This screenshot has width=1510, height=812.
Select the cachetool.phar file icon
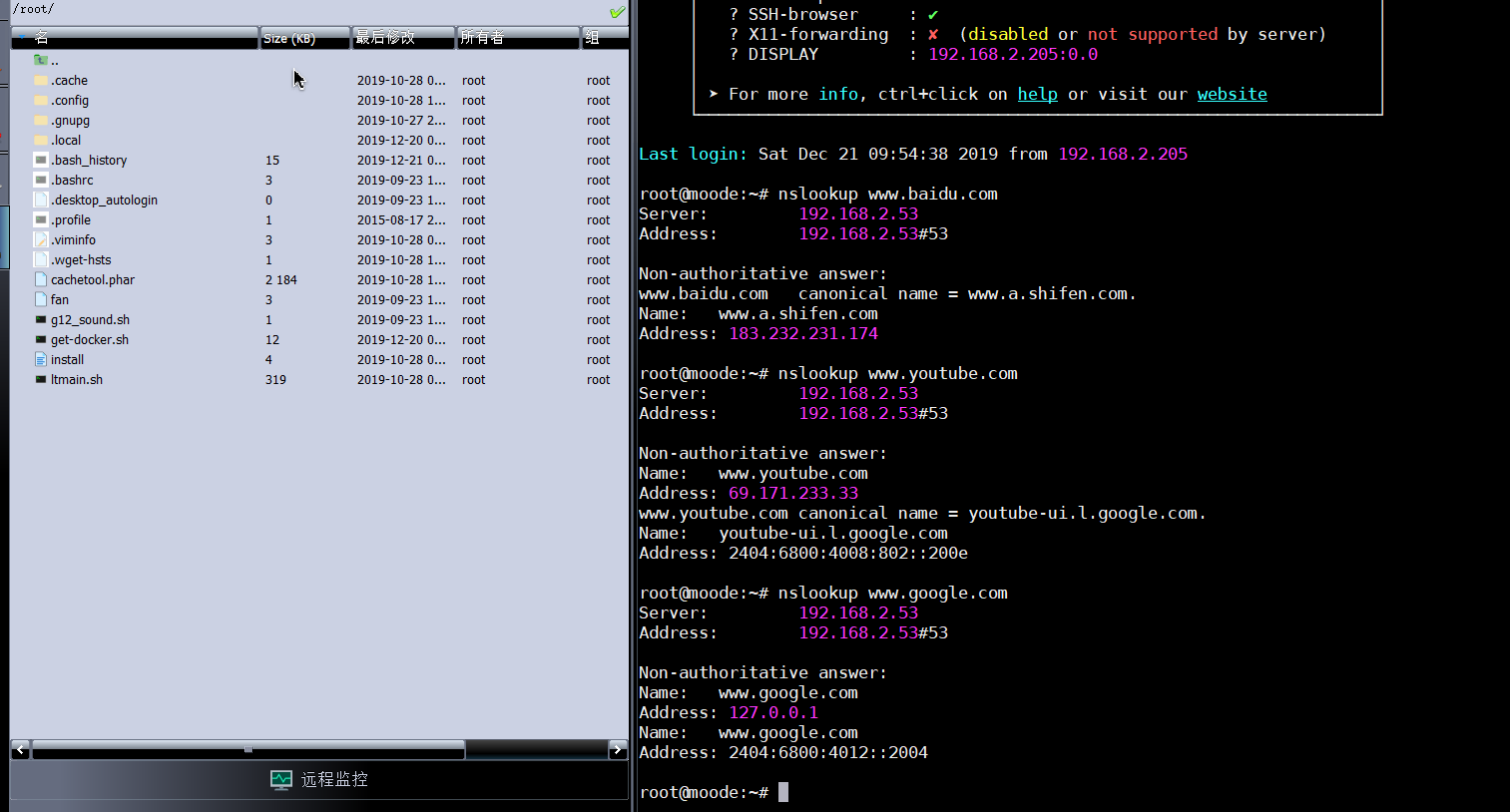pyautogui.click(x=39, y=279)
